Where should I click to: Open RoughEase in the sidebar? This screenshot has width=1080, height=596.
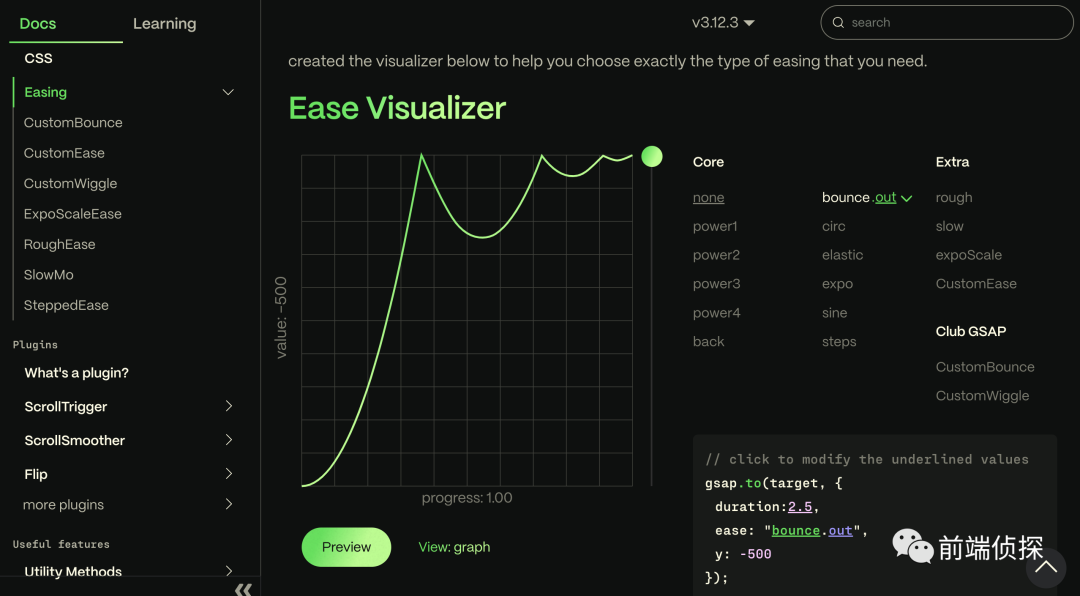[x=59, y=244]
